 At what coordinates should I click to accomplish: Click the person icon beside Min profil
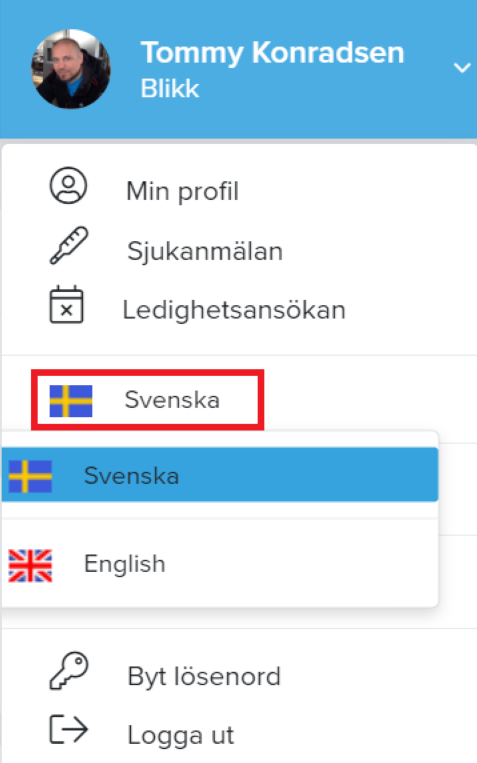tap(68, 185)
